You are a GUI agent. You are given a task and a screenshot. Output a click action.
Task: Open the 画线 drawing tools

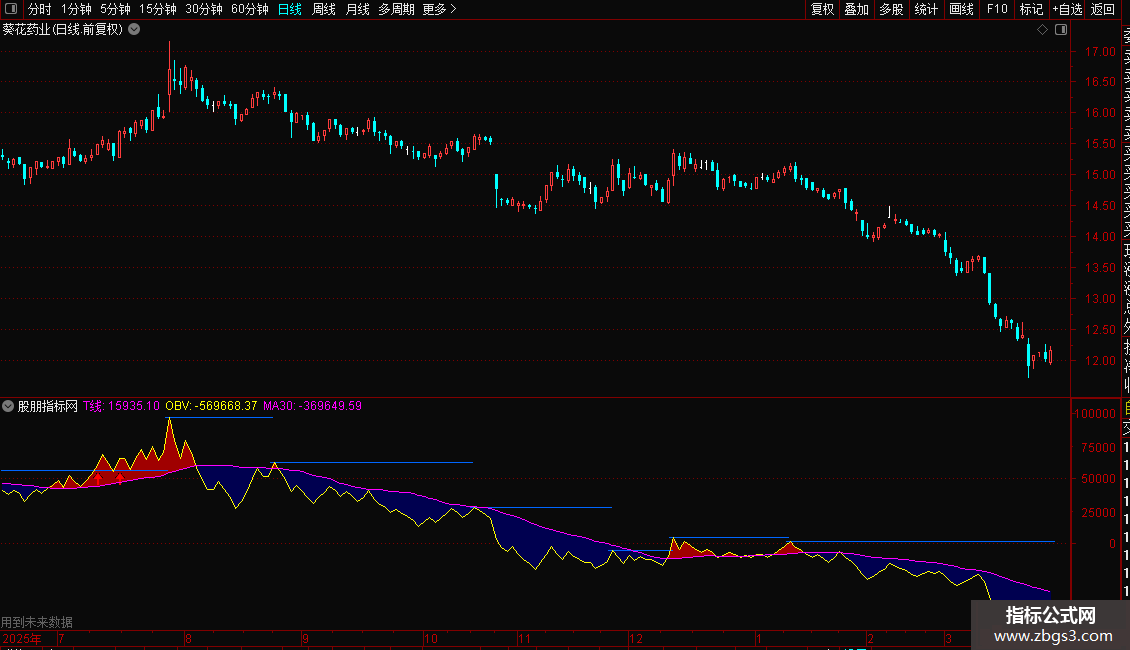[x=961, y=9]
